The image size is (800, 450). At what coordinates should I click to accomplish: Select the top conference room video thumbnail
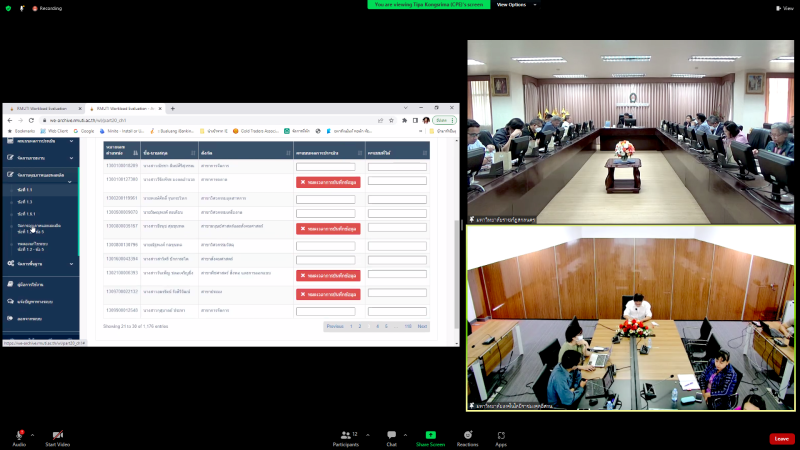click(631, 131)
